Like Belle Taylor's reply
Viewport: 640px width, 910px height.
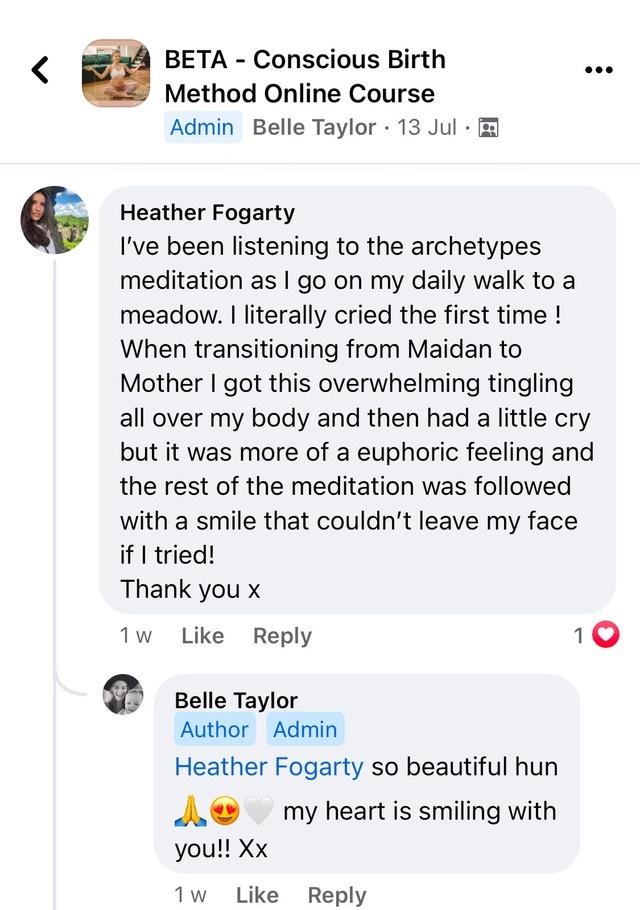click(x=257, y=895)
